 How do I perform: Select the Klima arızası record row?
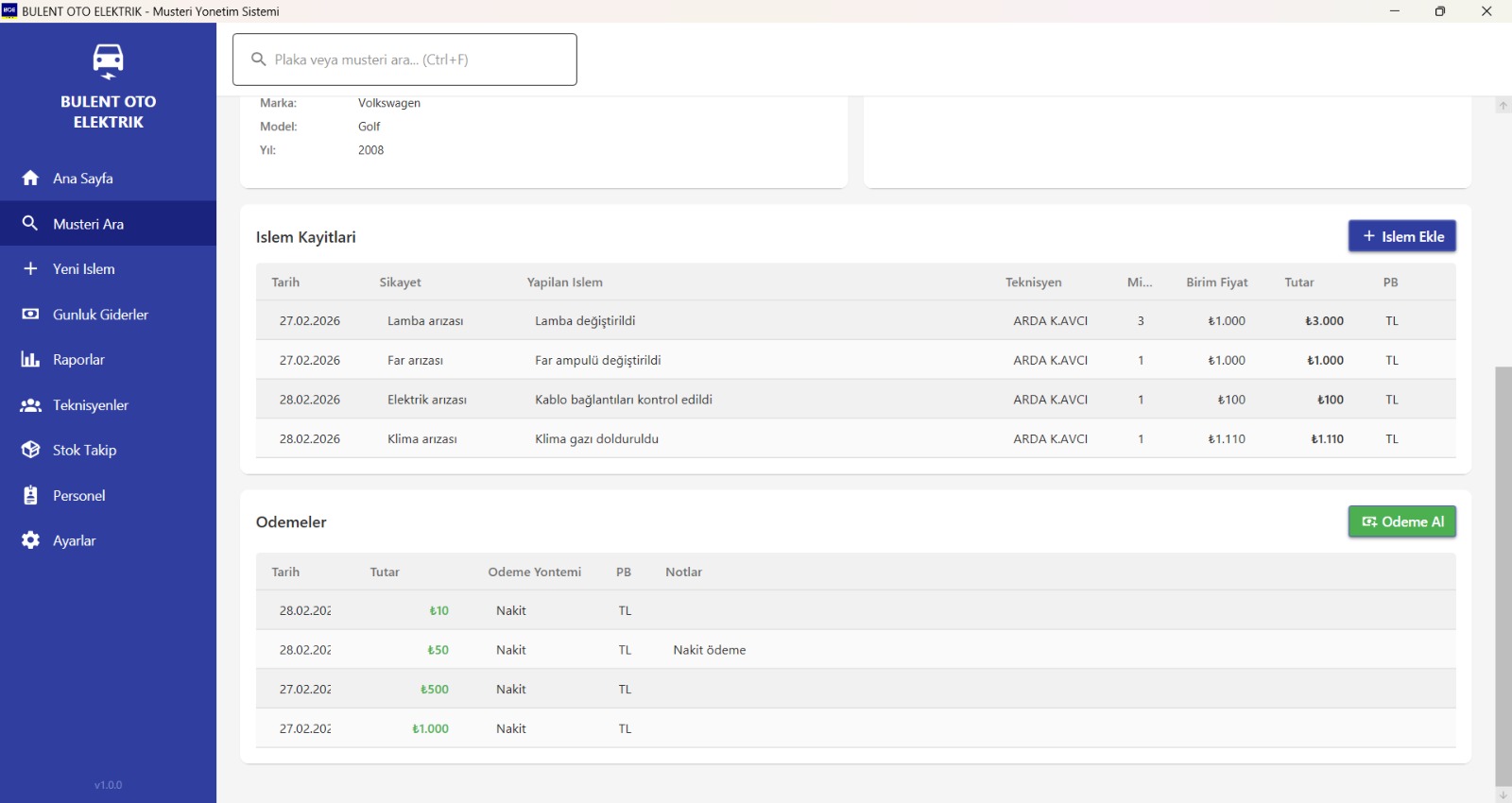855,439
